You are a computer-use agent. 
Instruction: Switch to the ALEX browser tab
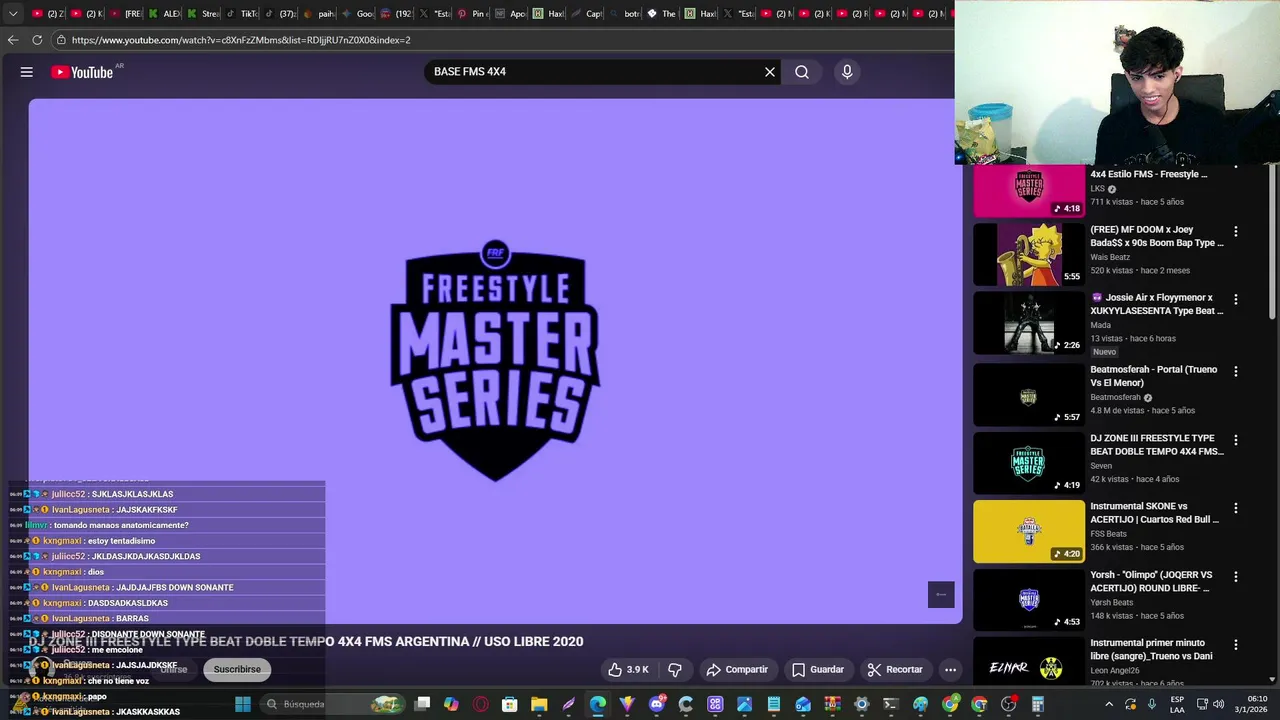pyautogui.click(x=166, y=14)
